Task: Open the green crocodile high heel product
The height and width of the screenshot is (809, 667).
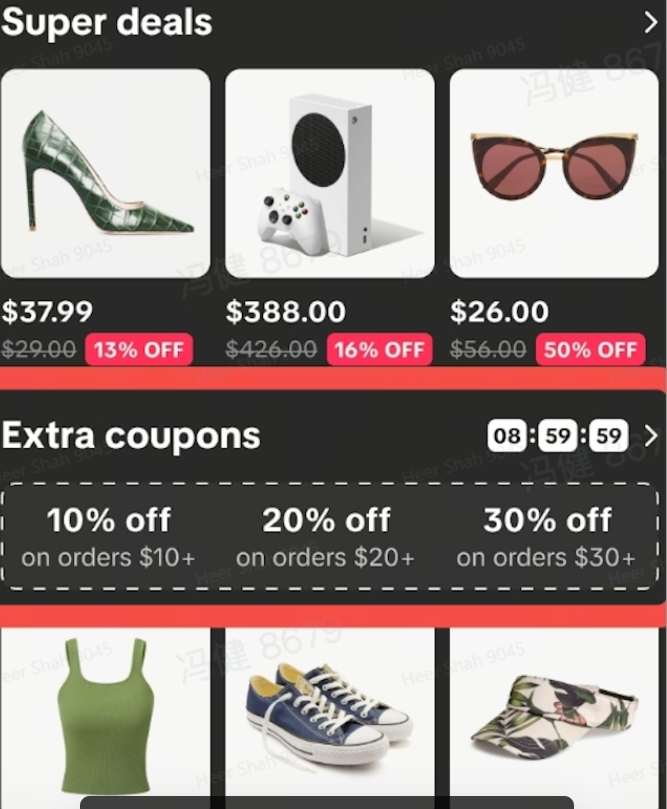Action: click(106, 173)
